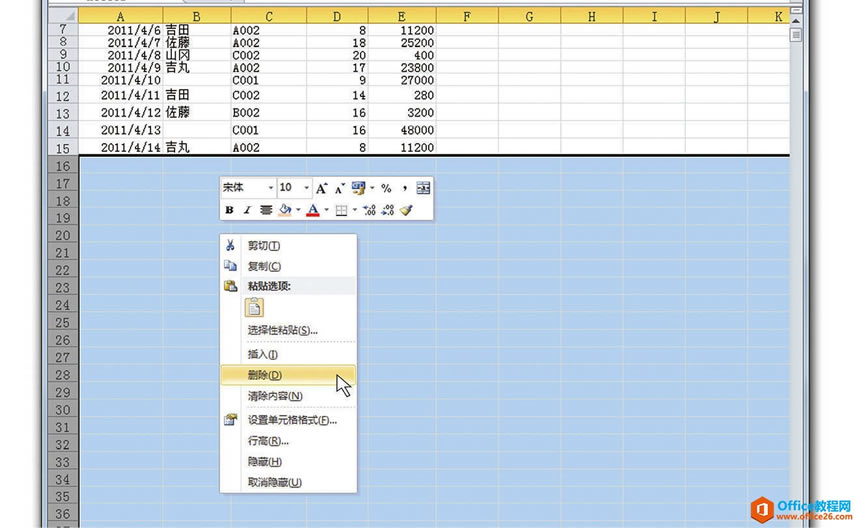856x528 pixels.
Task: Click cell containing B002
Action: 269,112
